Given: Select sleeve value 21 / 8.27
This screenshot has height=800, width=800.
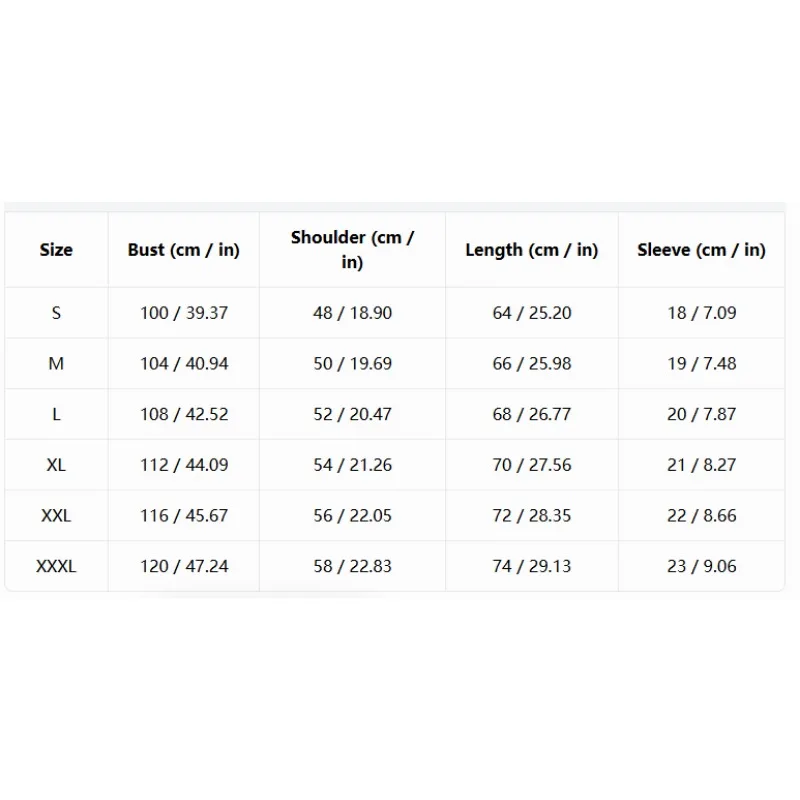Looking at the screenshot, I should (702, 465).
